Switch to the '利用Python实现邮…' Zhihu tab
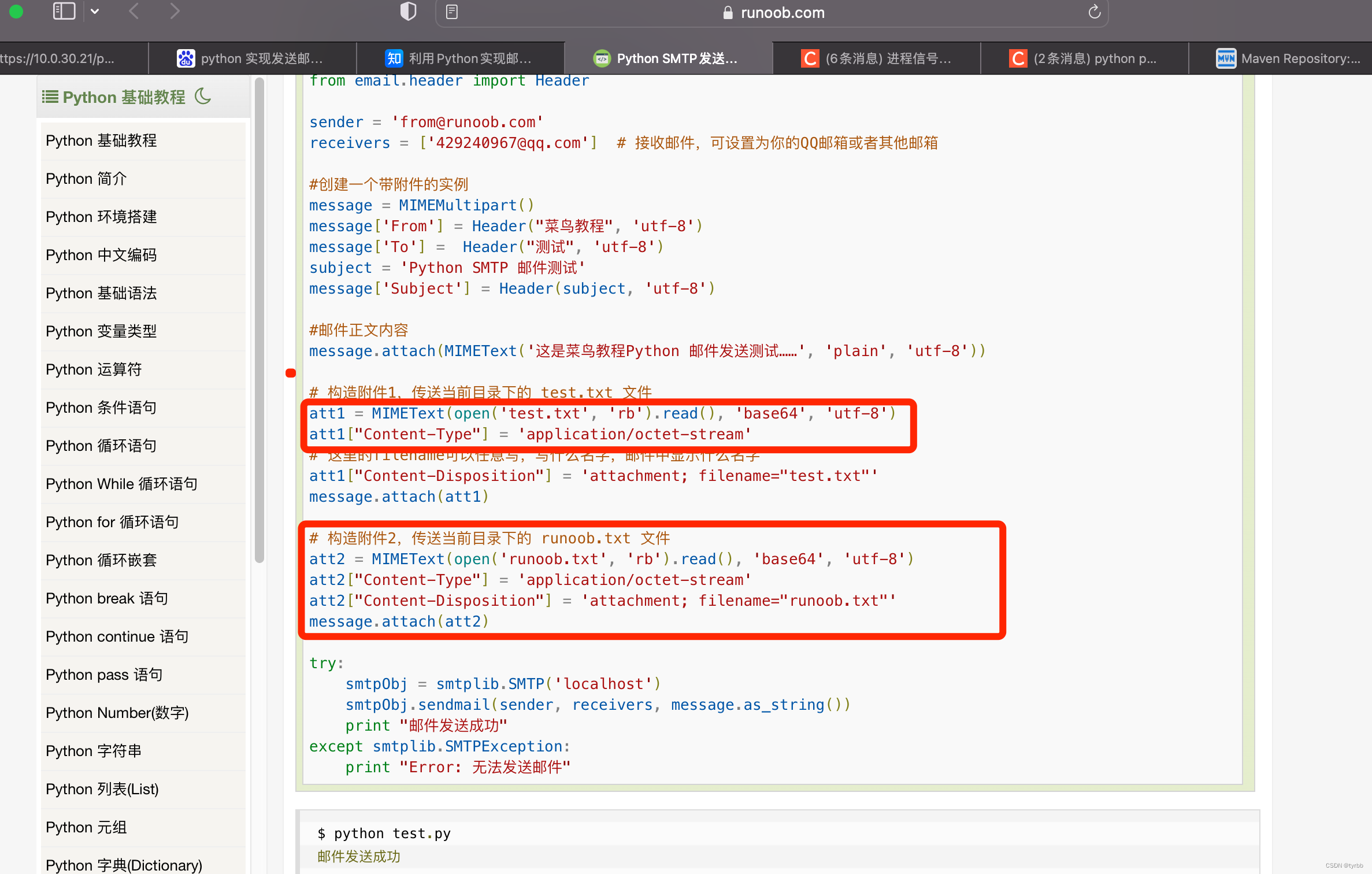1372x874 pixels. click(460, 58)
